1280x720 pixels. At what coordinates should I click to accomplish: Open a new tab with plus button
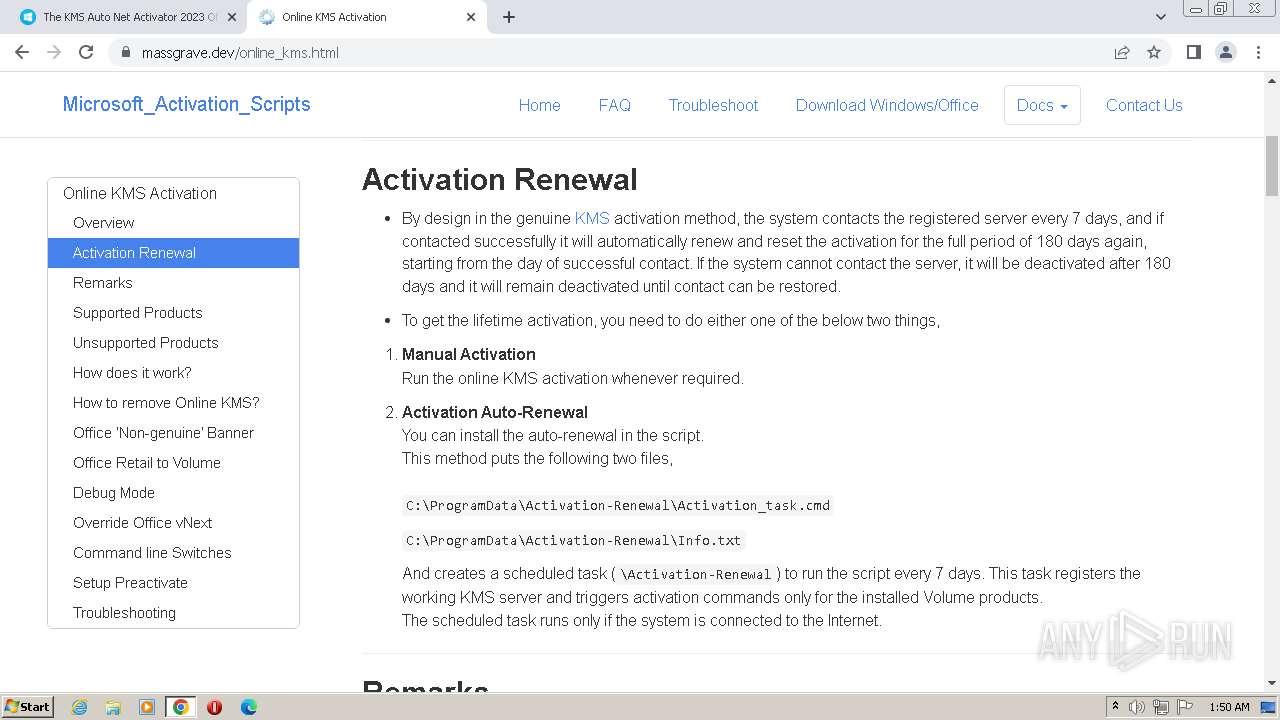509,17
